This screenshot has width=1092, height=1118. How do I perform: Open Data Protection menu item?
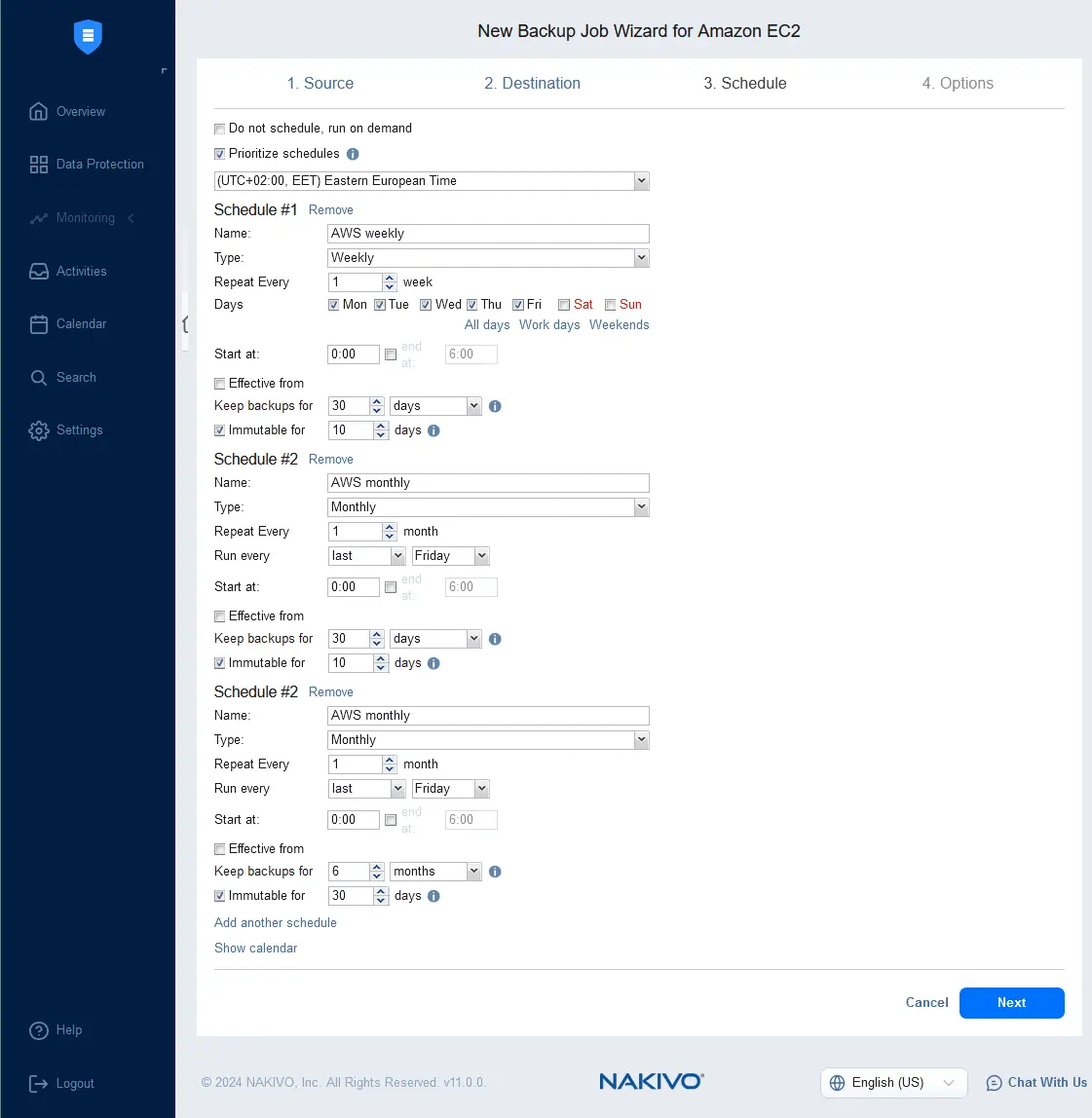point(87,165)
